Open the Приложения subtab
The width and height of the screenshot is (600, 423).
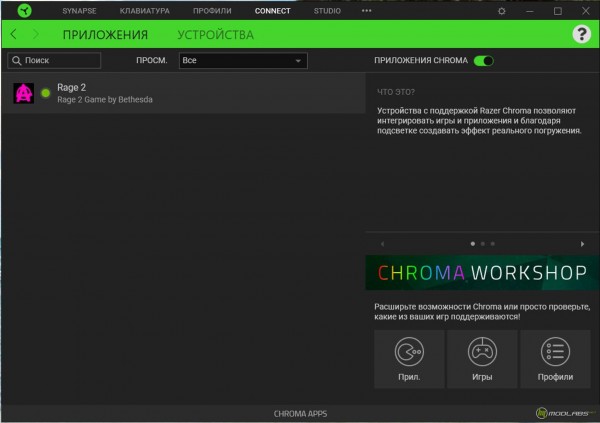pos(105,35)
